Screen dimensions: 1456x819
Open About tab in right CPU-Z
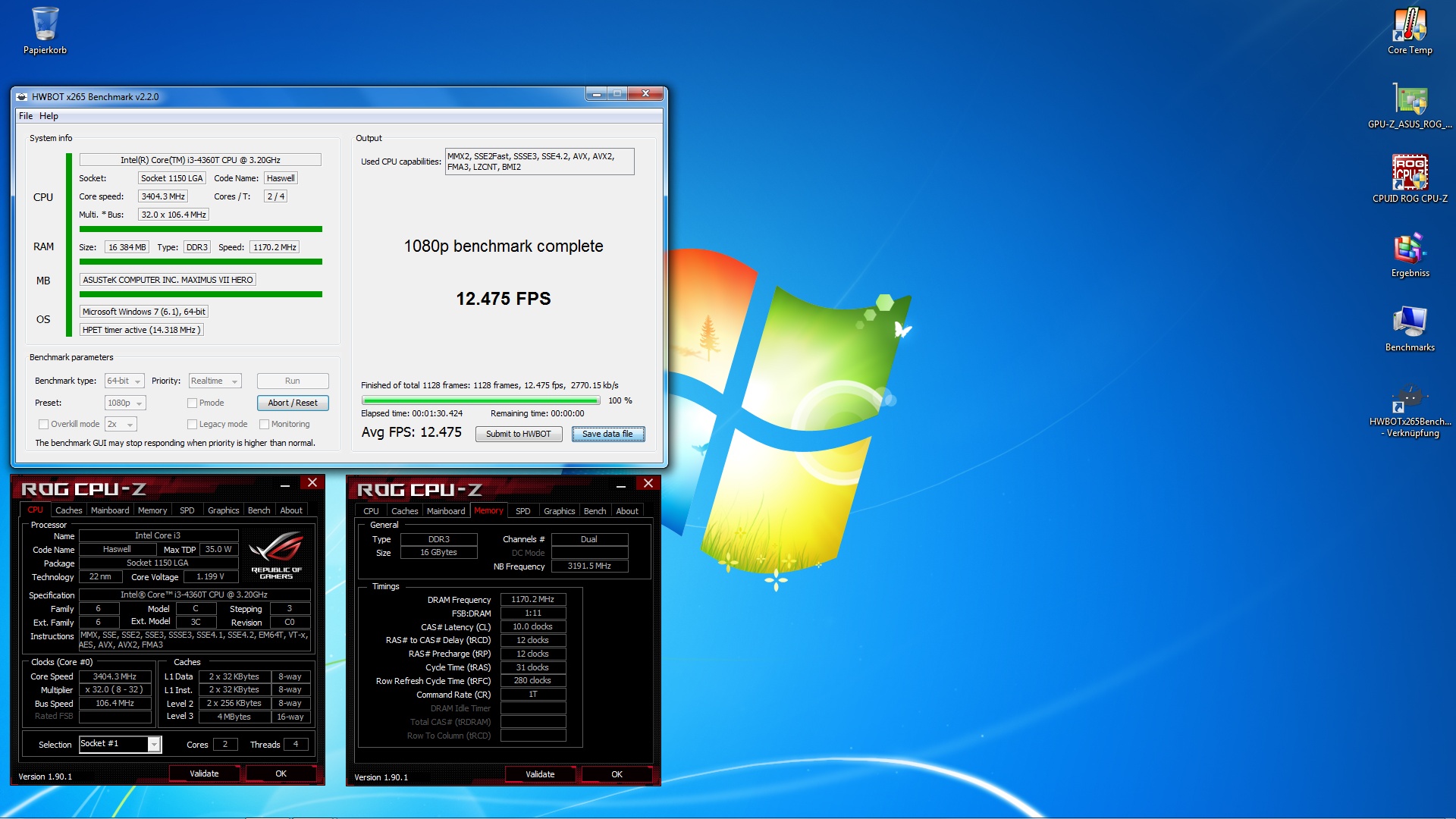coord(627,511)
